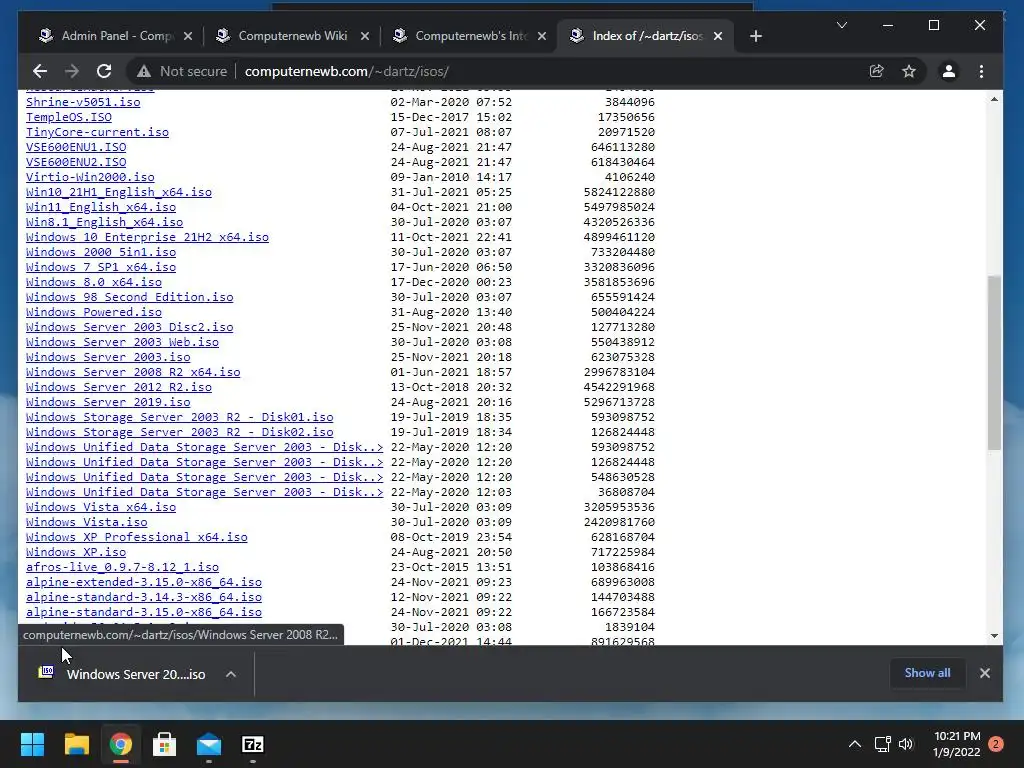Open Mail app from taskbar
Screen dimensions: 1024x768
click(209, 744)
